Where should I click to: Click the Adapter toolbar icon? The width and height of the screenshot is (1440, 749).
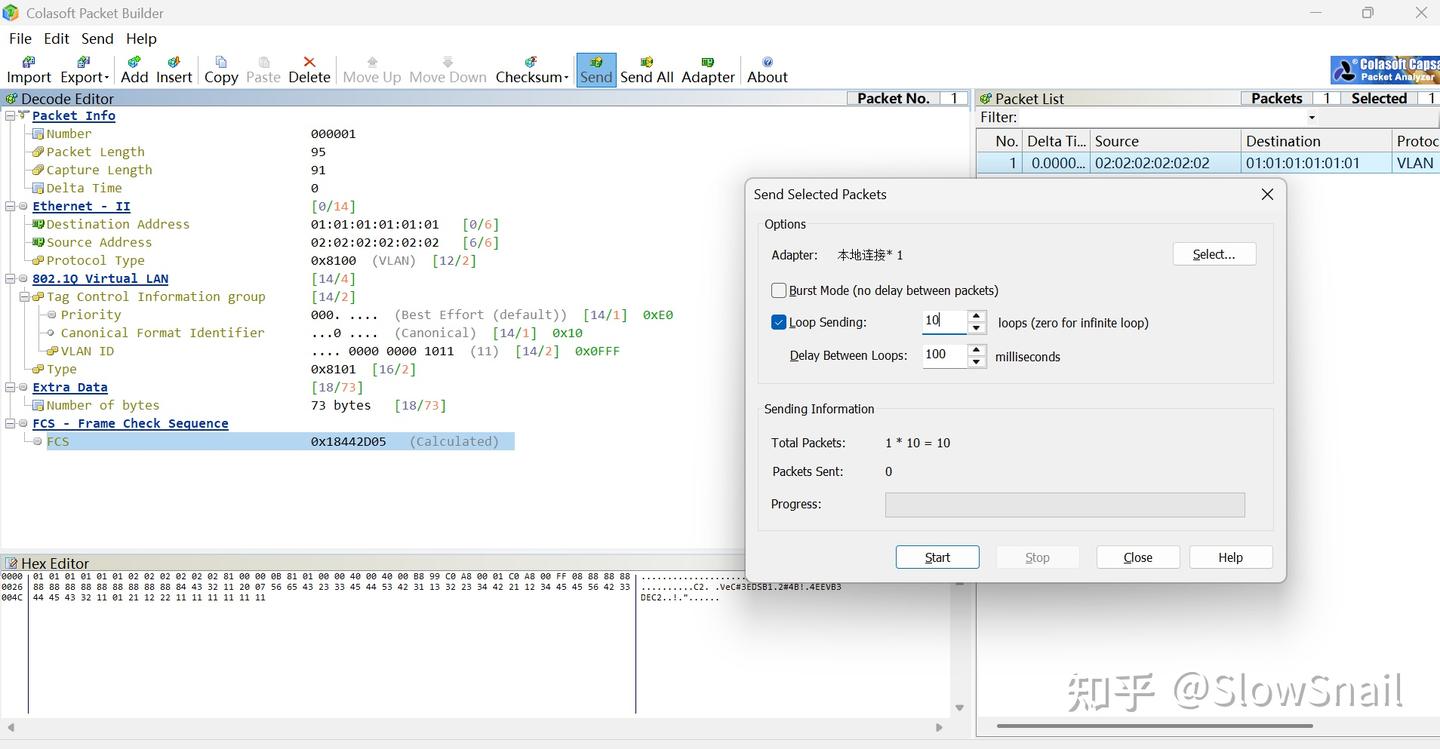pyautogui.click(x=708, y=70)
